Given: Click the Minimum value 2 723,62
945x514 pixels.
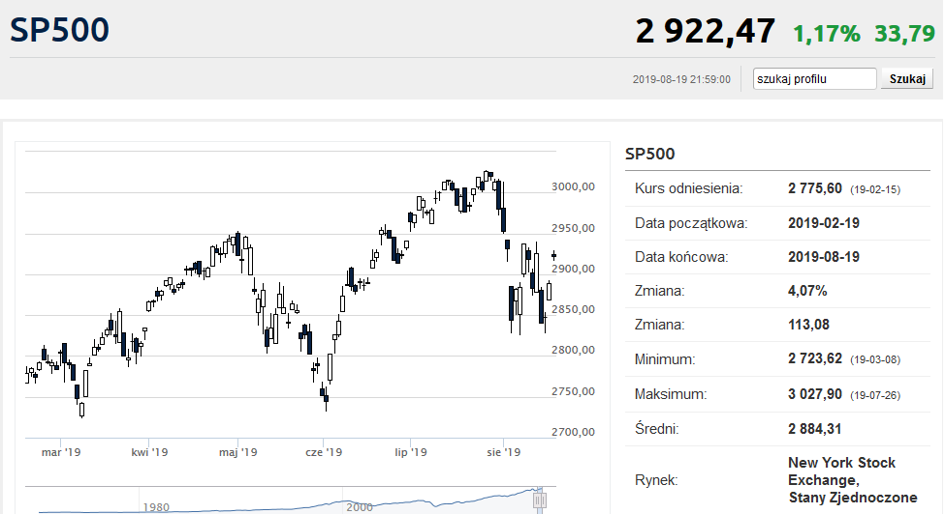Looking at the screenshot, I should point(814,359).
